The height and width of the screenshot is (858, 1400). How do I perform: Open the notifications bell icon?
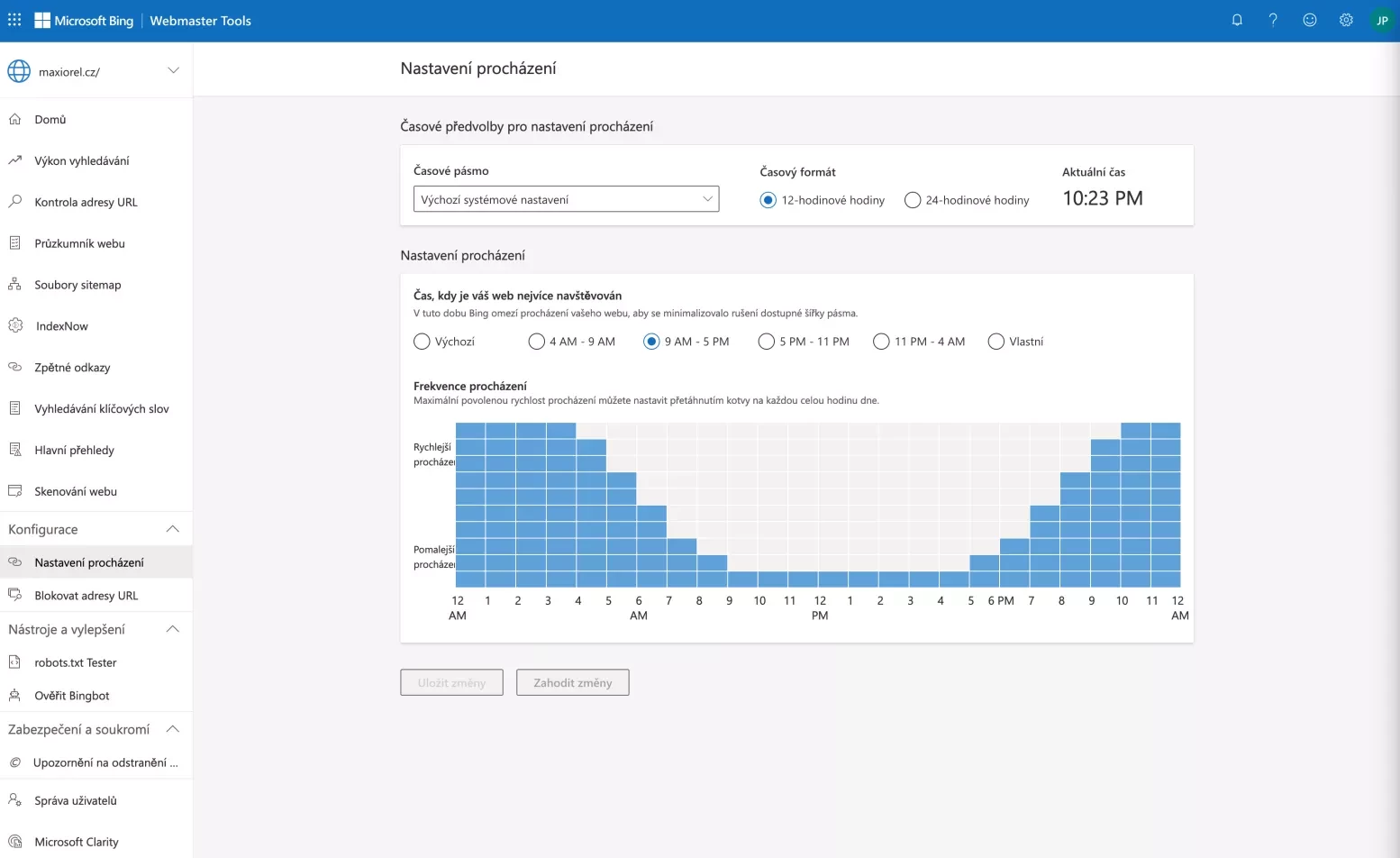point(1237,20)
